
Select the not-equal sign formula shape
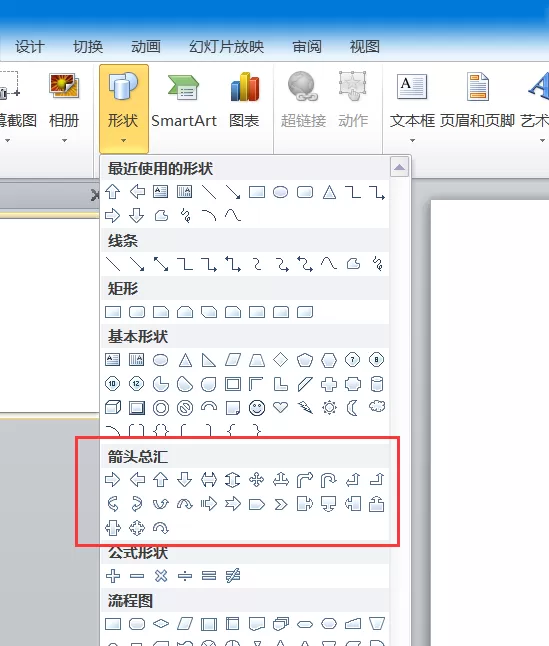coord(233,576)
